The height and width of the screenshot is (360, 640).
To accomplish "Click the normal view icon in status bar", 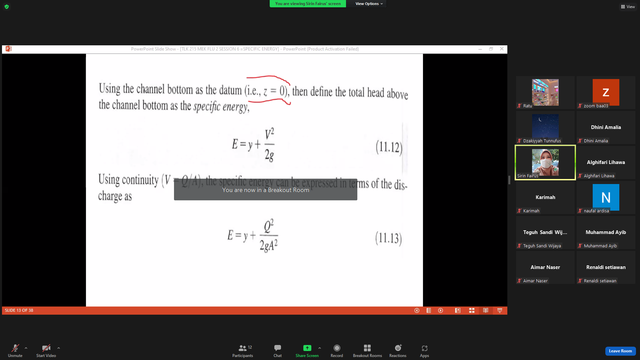I will click(x=458, y=311).
